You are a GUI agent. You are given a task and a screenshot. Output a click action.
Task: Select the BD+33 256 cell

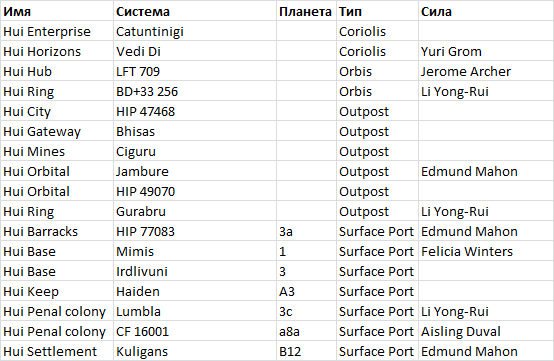195,91
